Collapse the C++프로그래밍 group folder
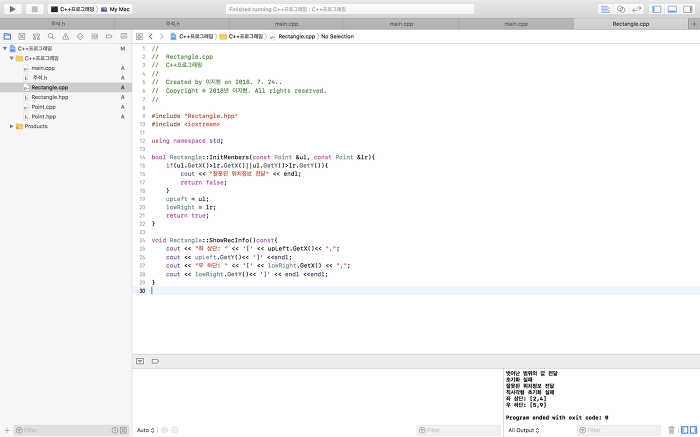Viewport: 700px width, 437px height. click(x=12, y=58)
